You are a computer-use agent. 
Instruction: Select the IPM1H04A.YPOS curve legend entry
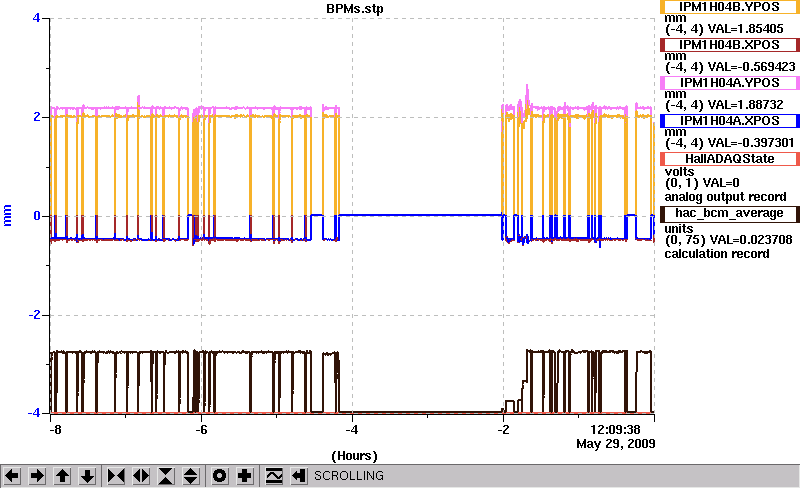click(730, 83)
